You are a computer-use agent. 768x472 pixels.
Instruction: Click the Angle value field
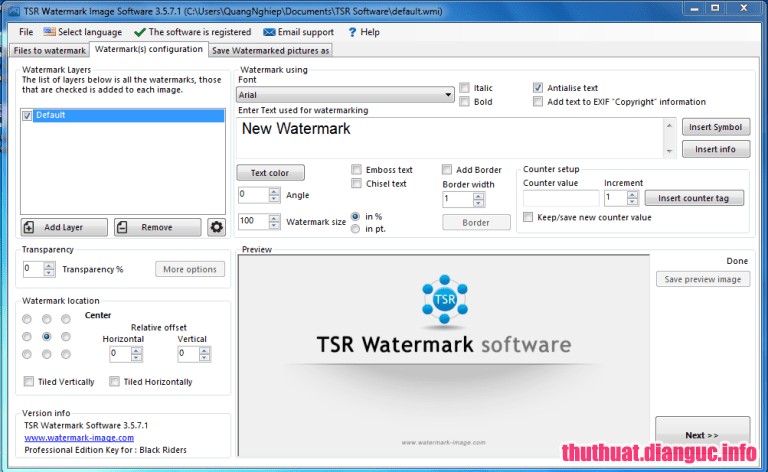pos(253,194)
